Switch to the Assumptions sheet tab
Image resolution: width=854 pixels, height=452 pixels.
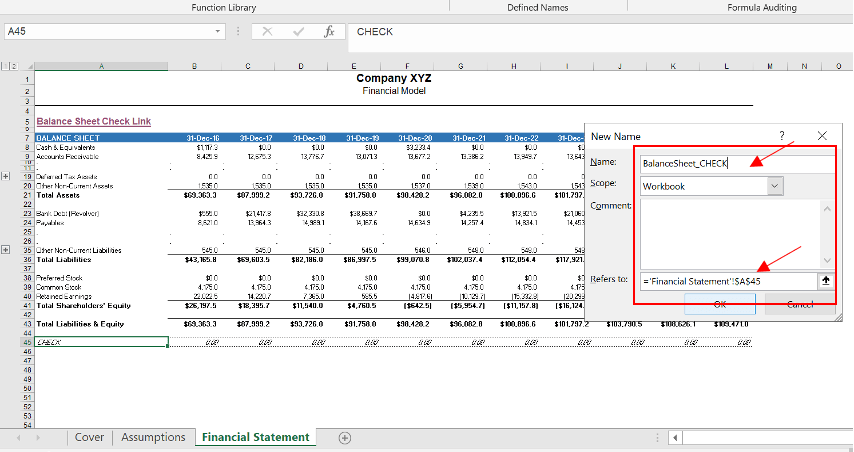[153, 437]
